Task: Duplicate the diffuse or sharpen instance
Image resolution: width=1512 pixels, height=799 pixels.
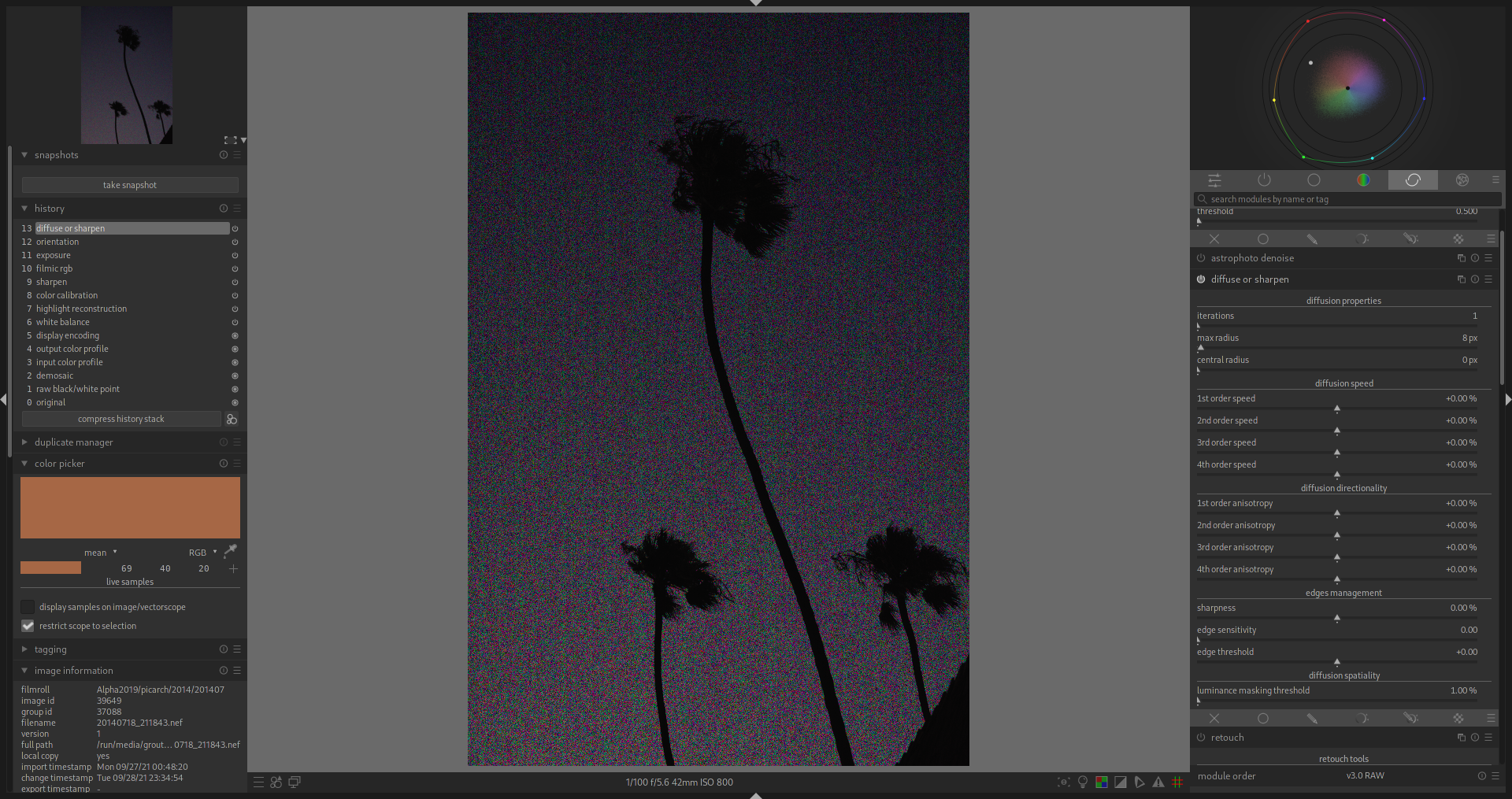Action: click(x=1462, y=279)
